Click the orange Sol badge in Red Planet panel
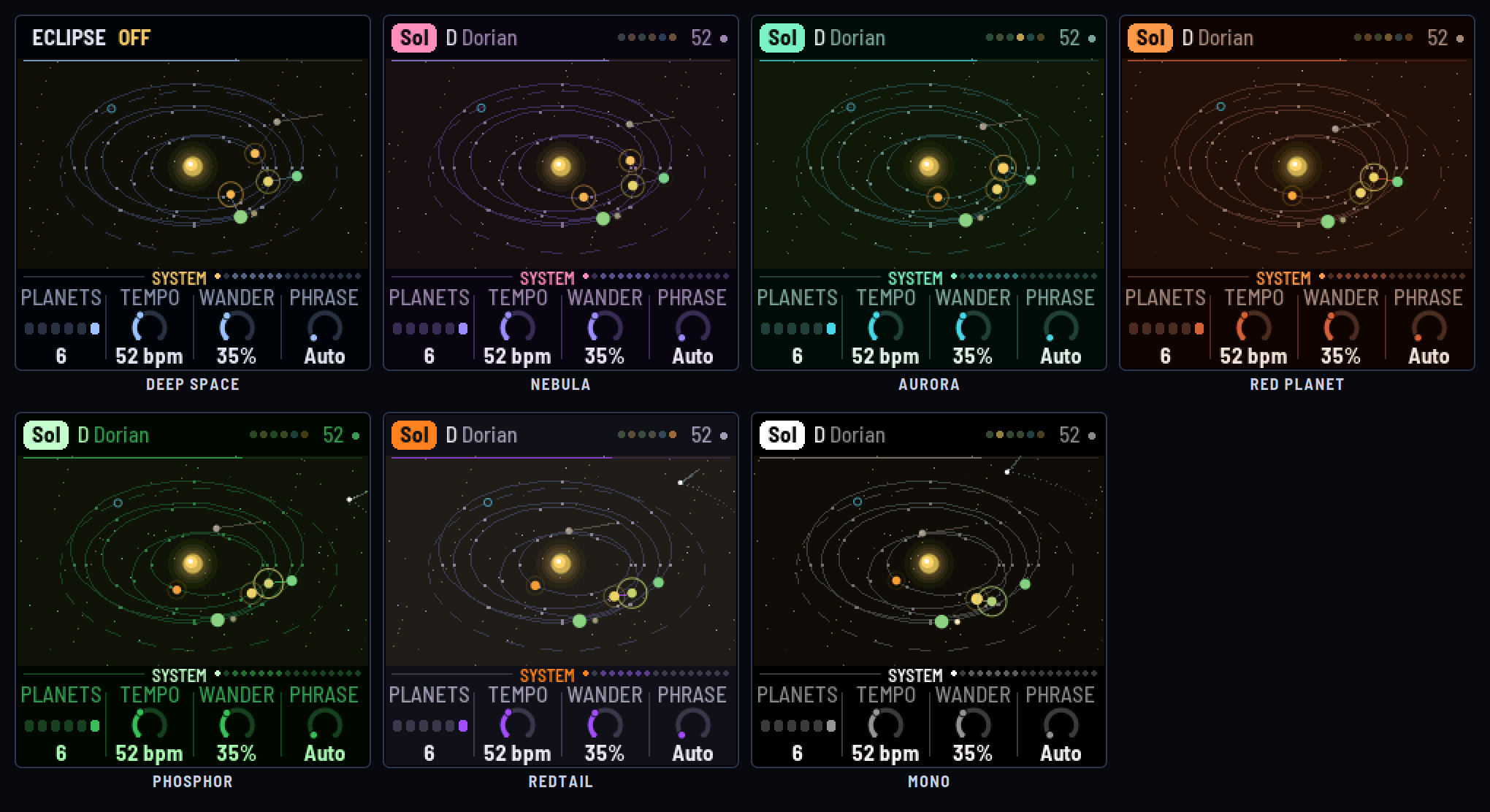1490x812 pixels. click(1150, 37)
